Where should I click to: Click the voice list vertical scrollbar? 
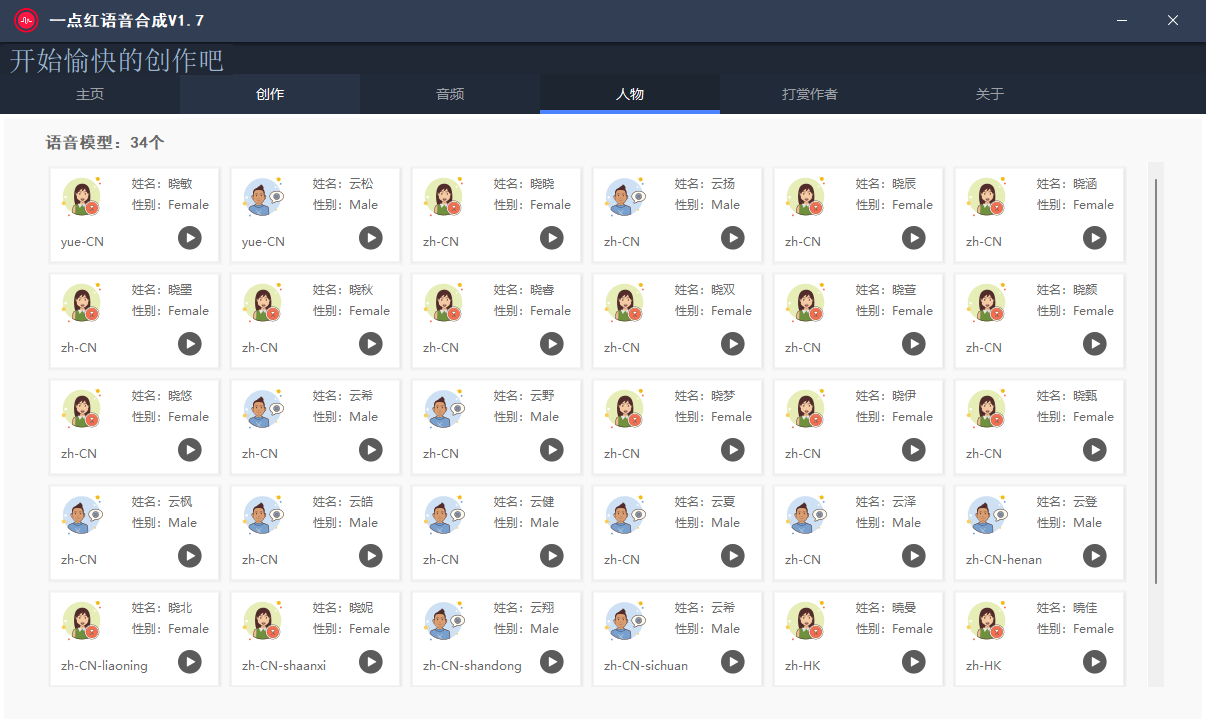click(x=1156, y=380)
